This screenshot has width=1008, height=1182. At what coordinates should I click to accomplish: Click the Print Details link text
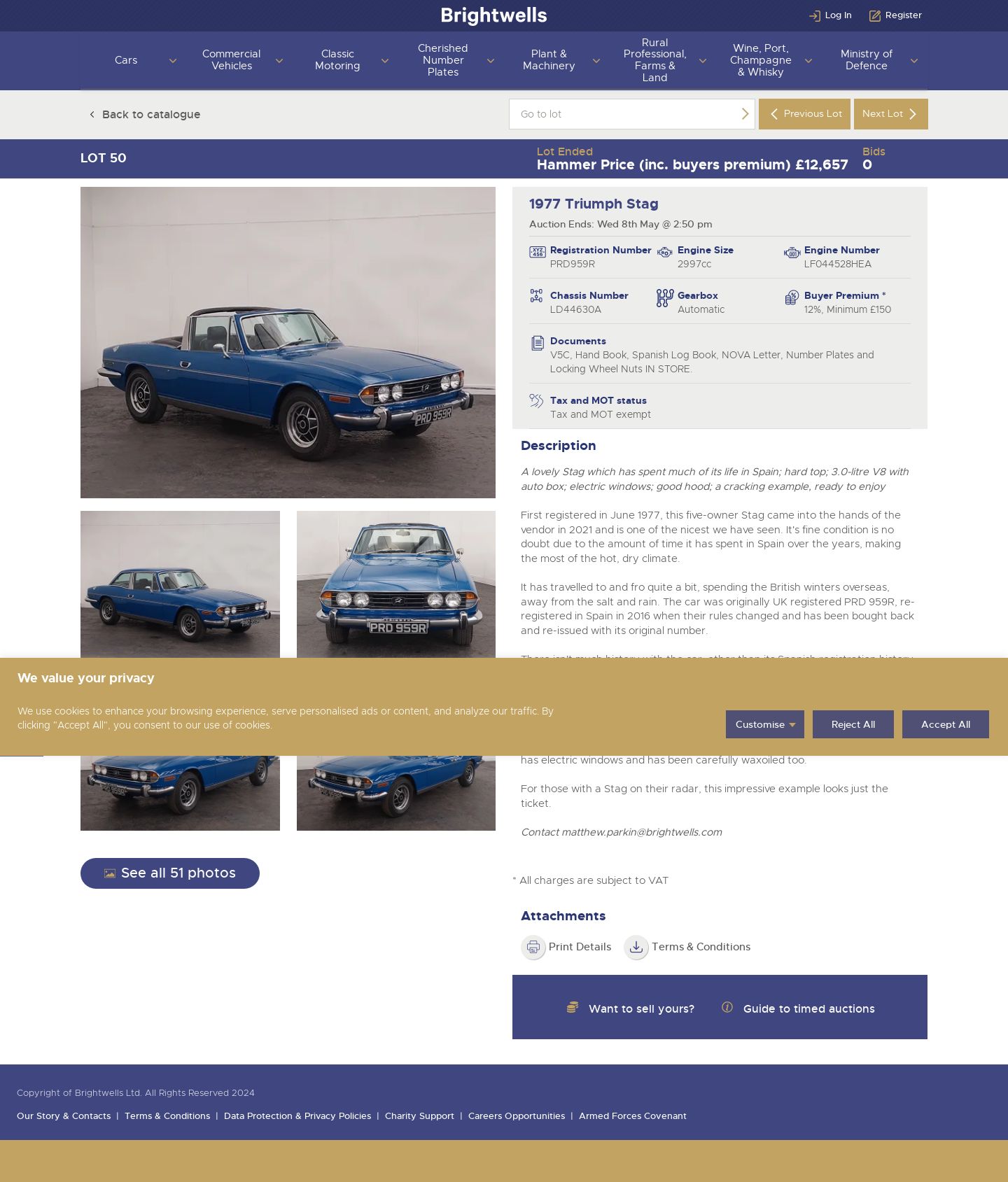(x=580, y=947)
